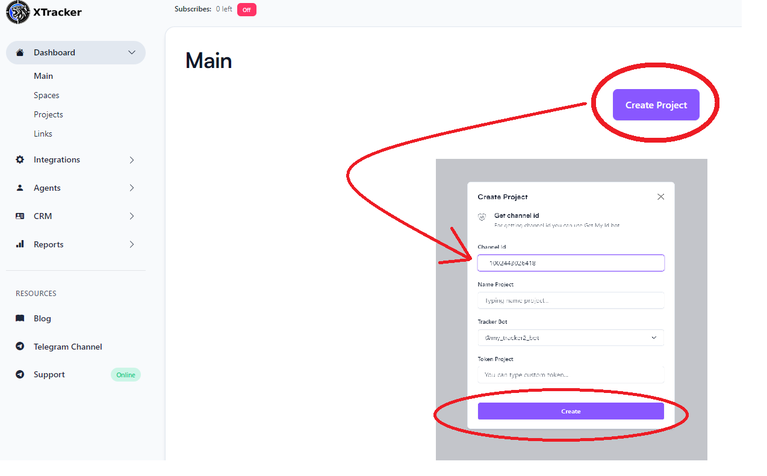Image resolution: width=767 pixels, height=476 pixels.
Task: Click the Integrations gear icon
Action: (20, 160)
